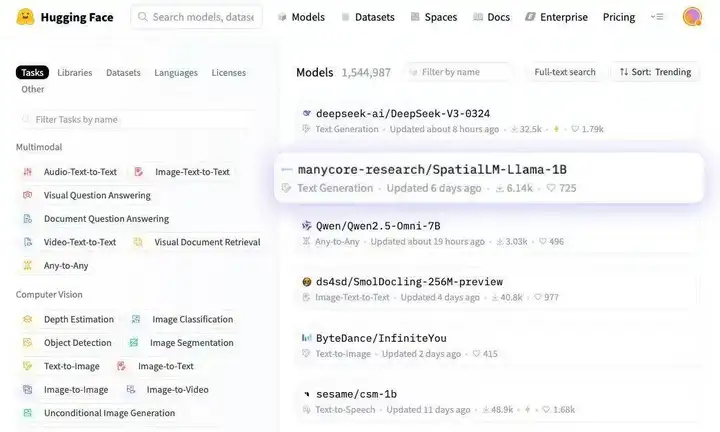Click the Any-to-Any task icon

coord(28,265)
